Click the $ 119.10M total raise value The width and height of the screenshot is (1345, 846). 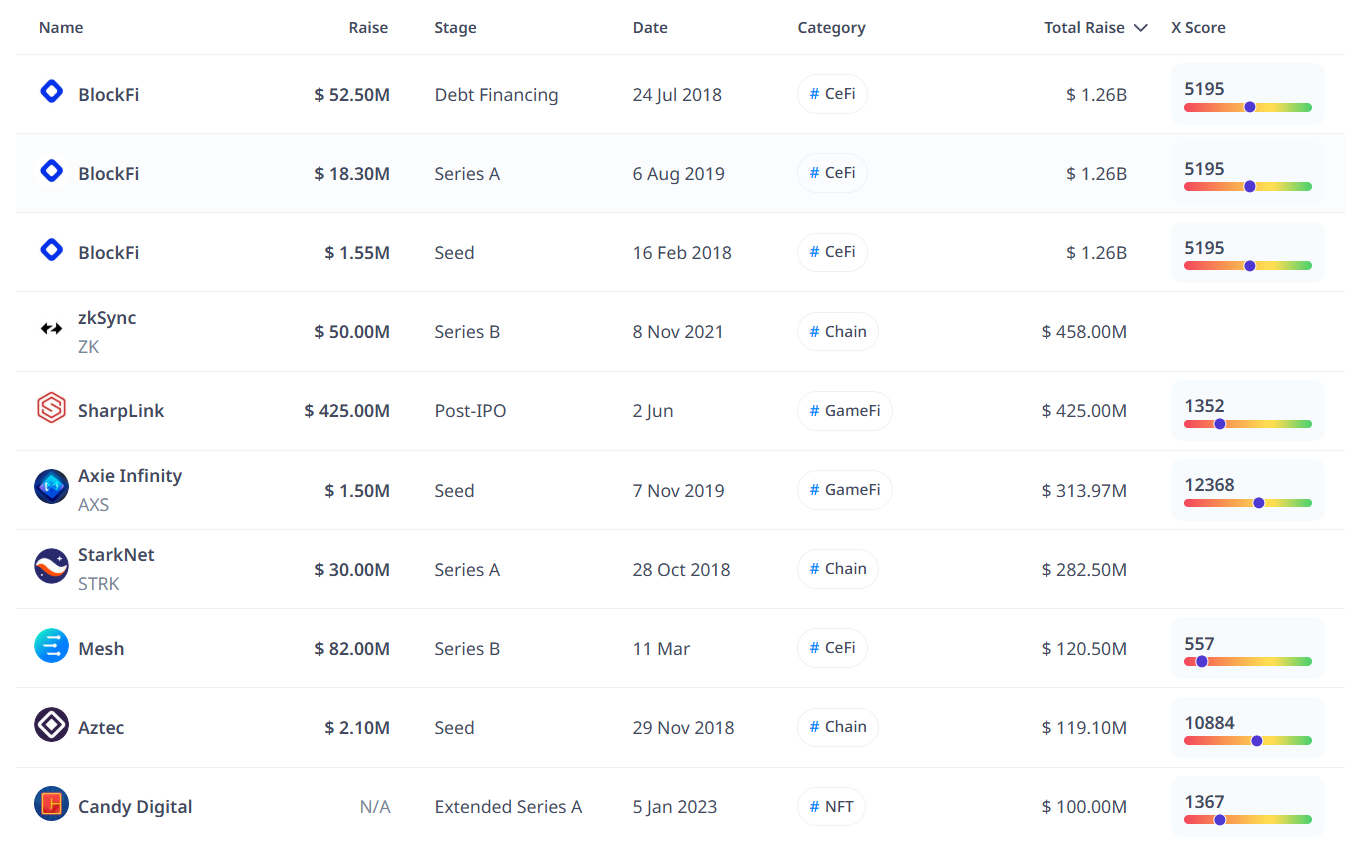1084,728
